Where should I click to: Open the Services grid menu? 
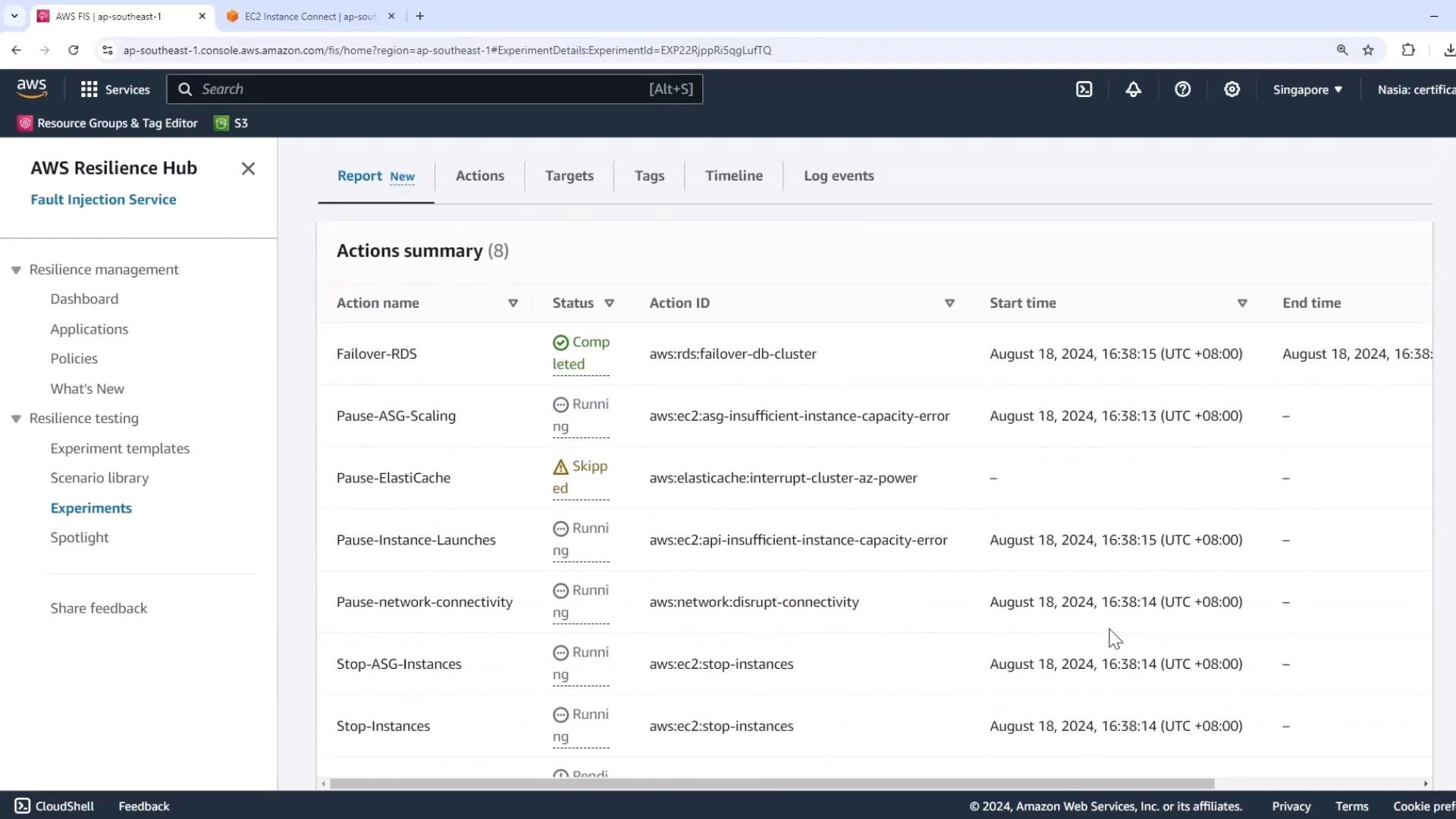click(x=115, y=89)
